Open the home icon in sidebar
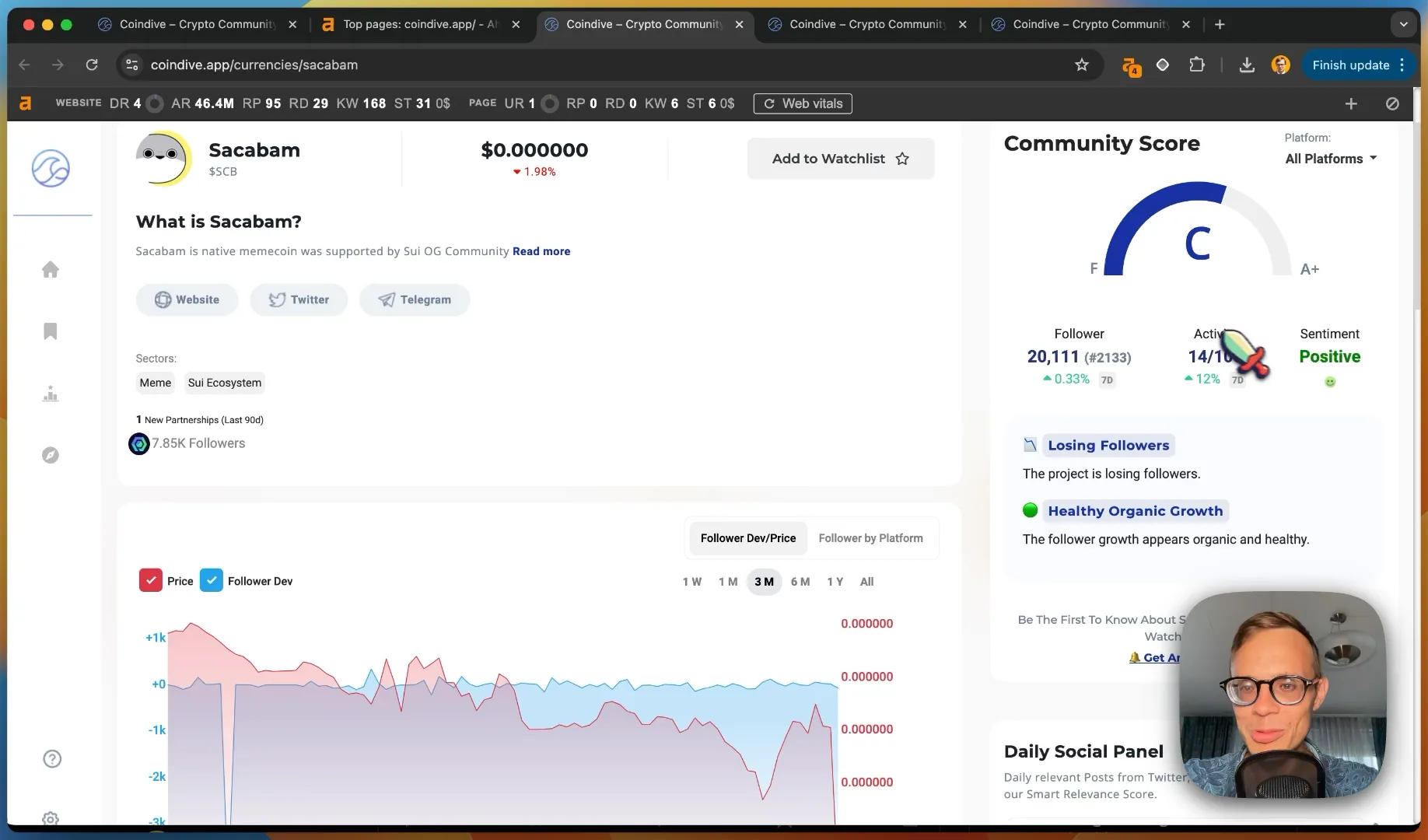 coord(51,269)
